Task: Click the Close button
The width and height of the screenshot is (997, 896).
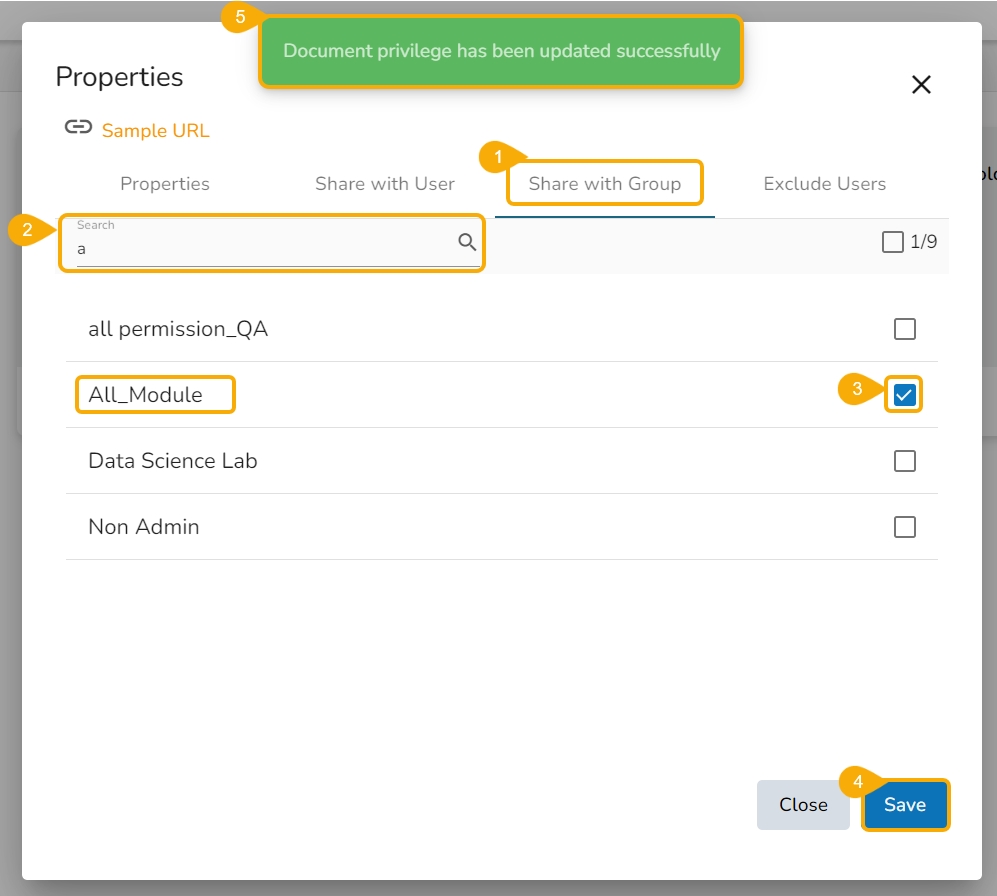Action: 803,805
